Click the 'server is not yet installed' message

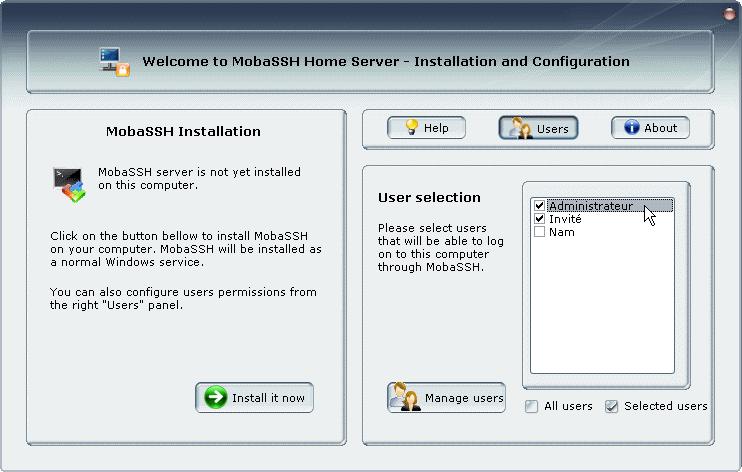pyautogui.click(x=199, y=178)
